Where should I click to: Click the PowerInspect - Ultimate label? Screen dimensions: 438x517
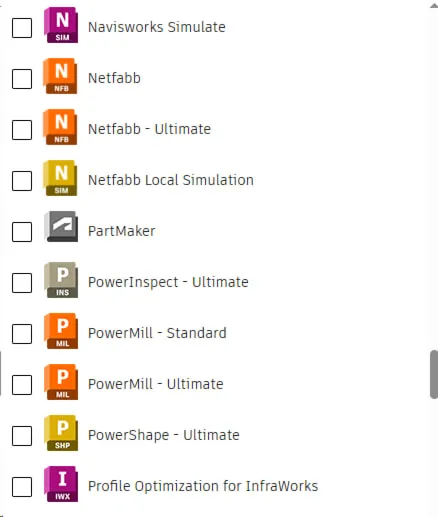click(168, 282)
